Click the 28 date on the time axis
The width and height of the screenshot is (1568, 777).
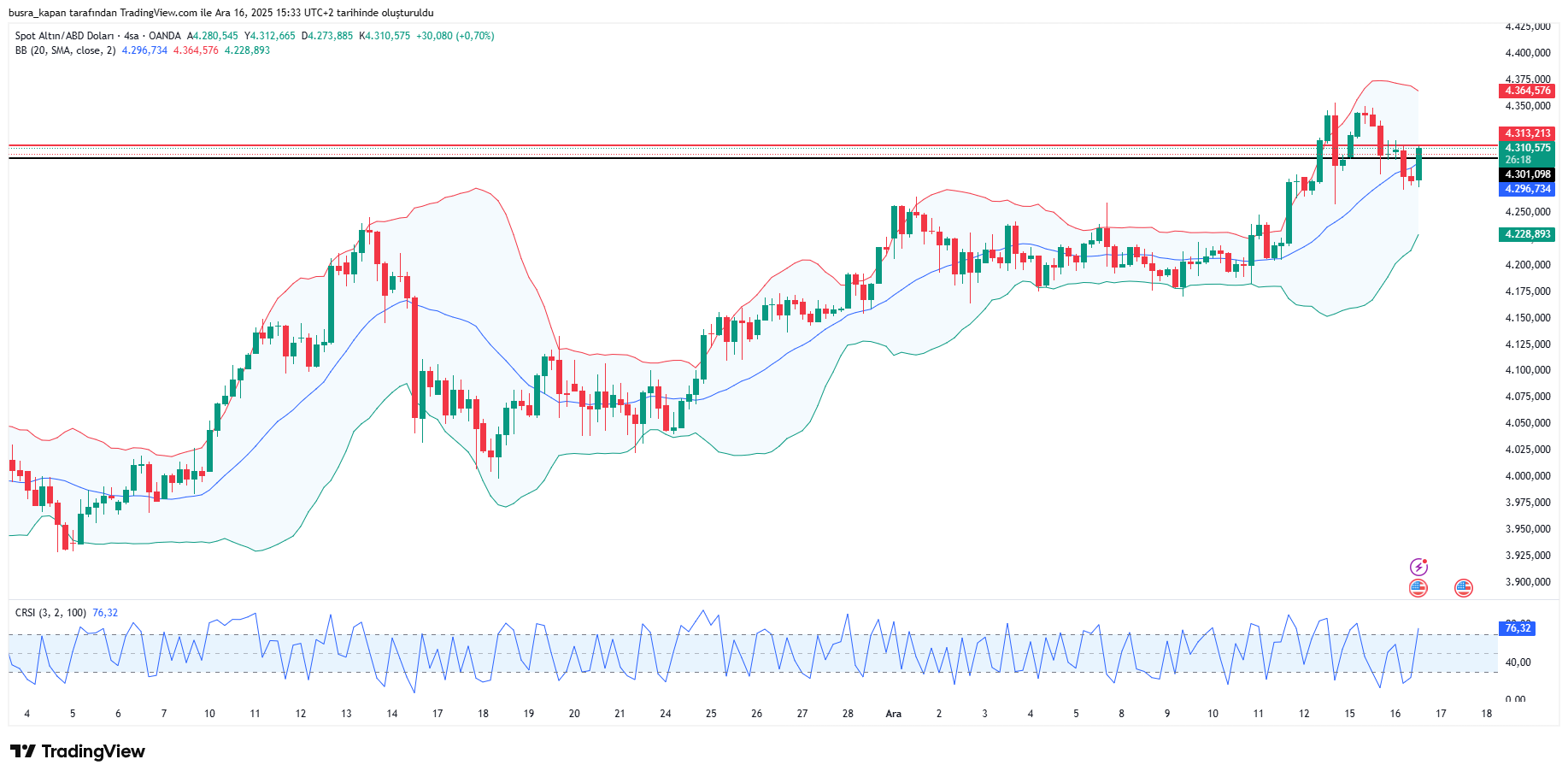click(x=848, y=714)
